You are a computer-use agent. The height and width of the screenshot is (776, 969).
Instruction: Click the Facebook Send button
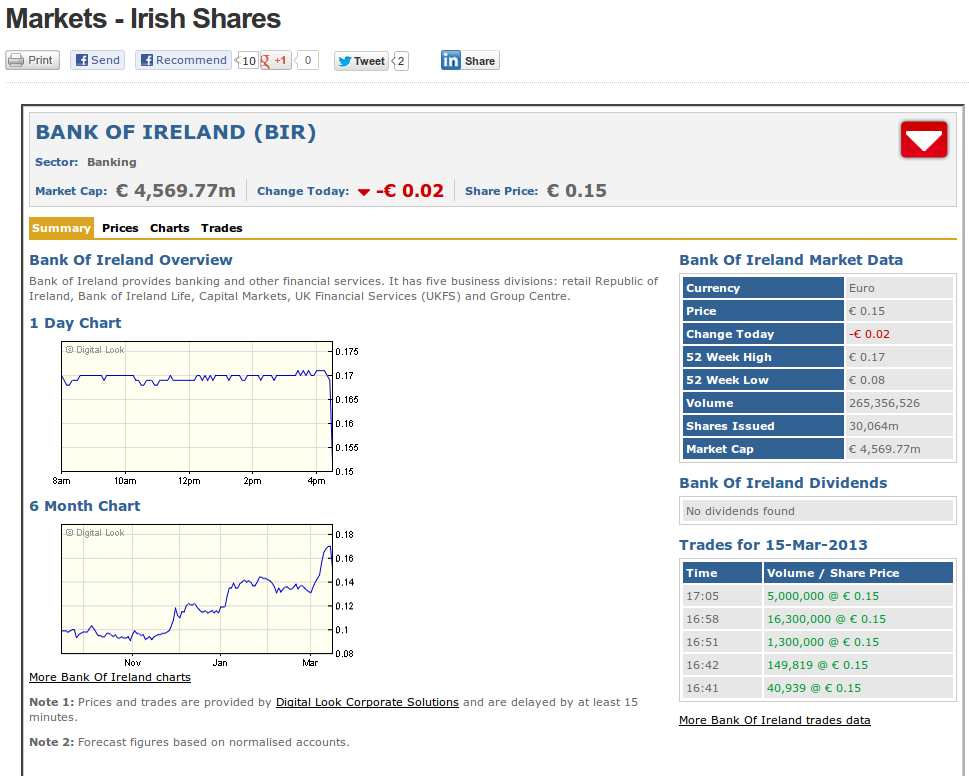click(97, 60)
